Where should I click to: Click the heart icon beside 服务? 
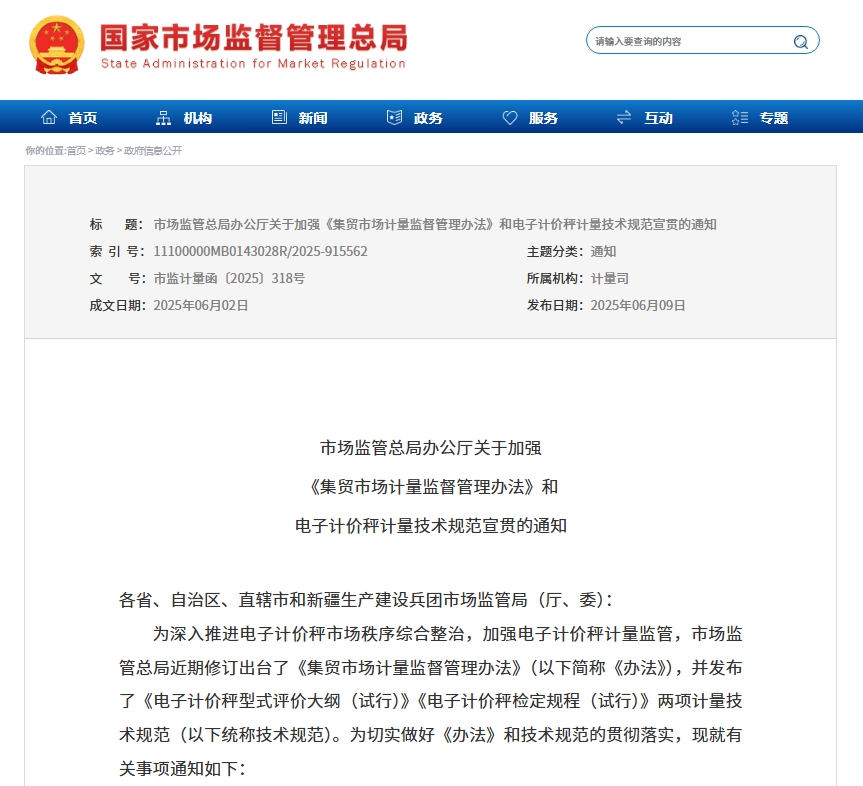(510, 118)
